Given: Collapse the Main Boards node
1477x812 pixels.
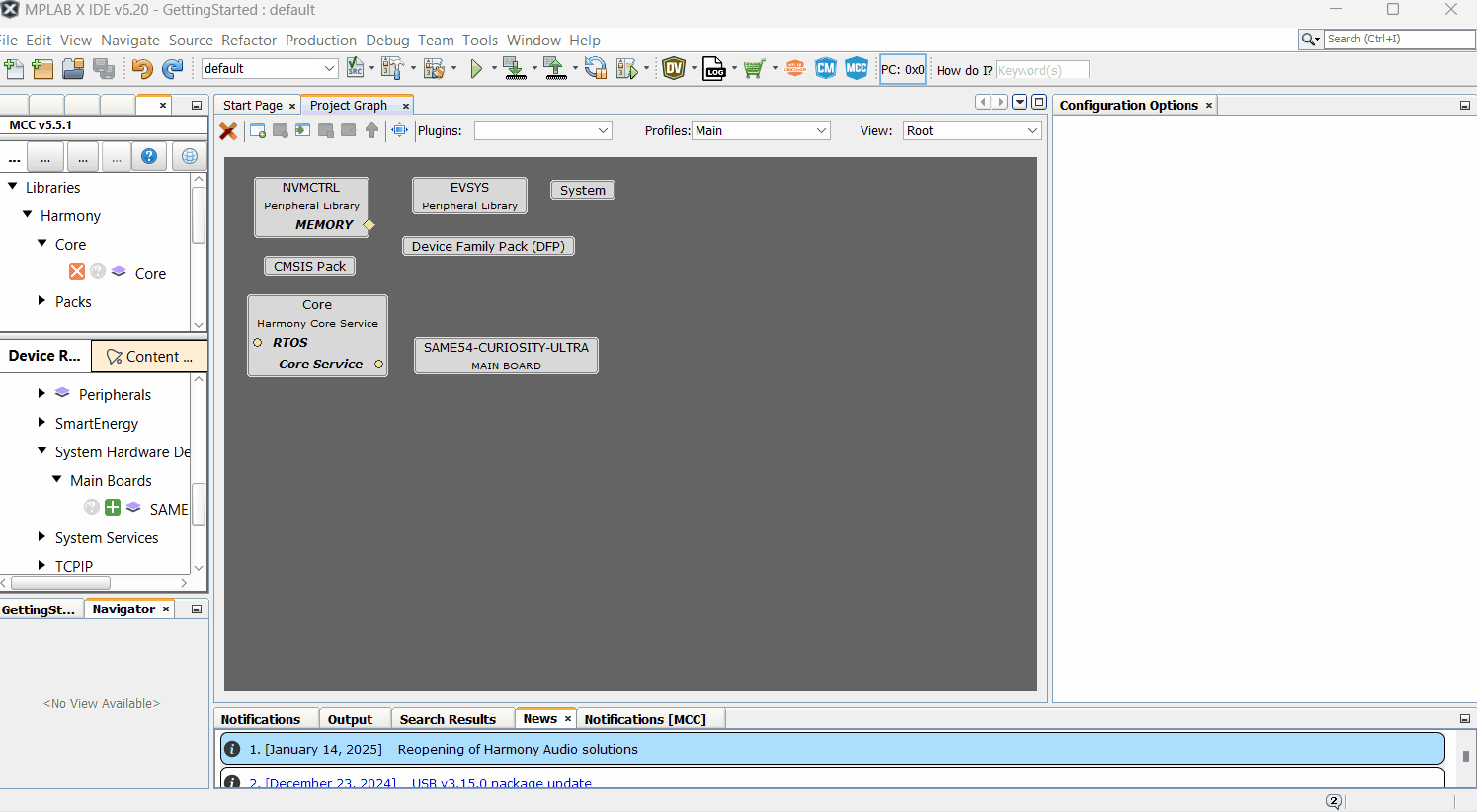Looking at the screenshot, I should [x=56, y=479].
